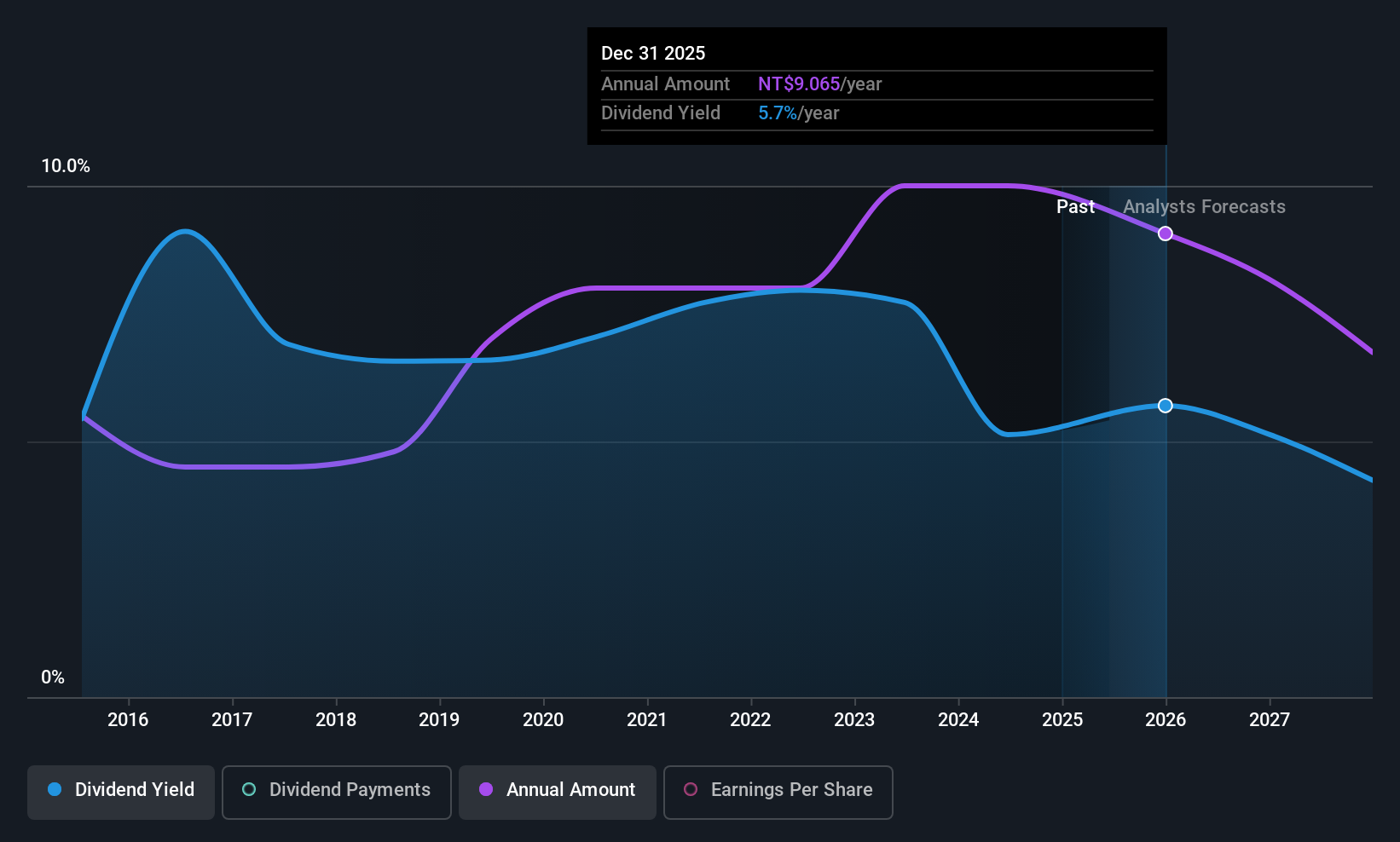Toggle the Dividend Yield legend series
Image resolution: width=1400 pixels, height=842 pixels.
(x=121, y=793)
